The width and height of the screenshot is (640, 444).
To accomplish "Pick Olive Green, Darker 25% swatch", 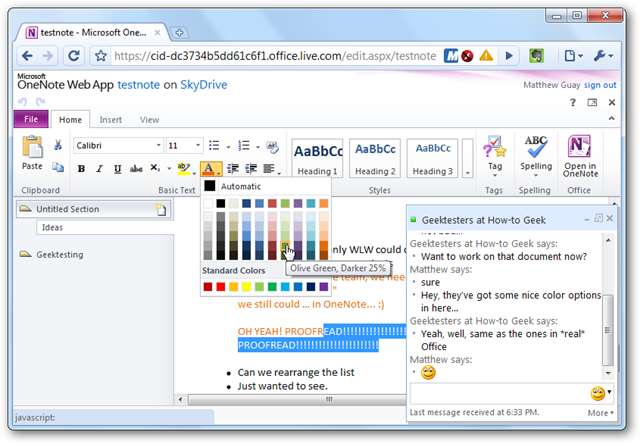I will click(285, 245).
